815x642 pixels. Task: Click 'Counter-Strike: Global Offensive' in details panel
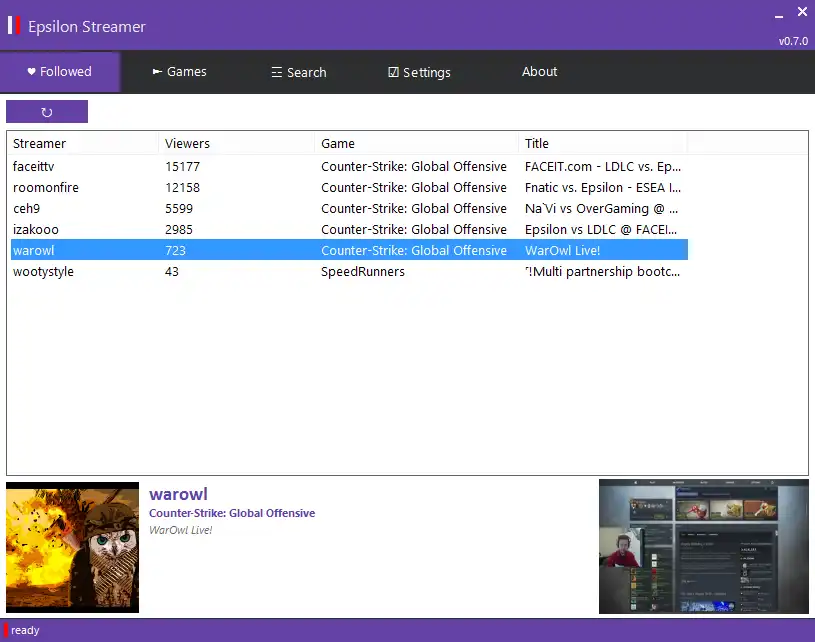232,513
